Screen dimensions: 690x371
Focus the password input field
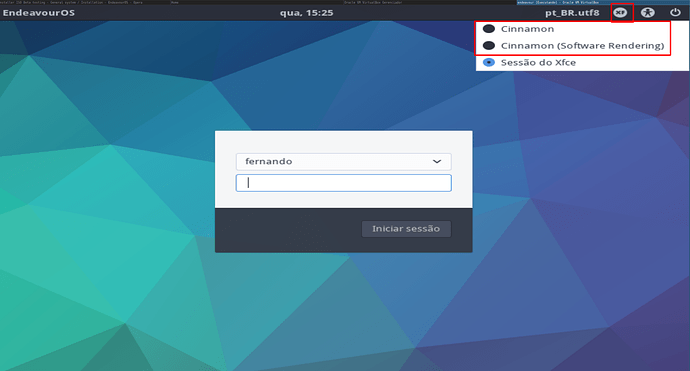tap(344, 183)
